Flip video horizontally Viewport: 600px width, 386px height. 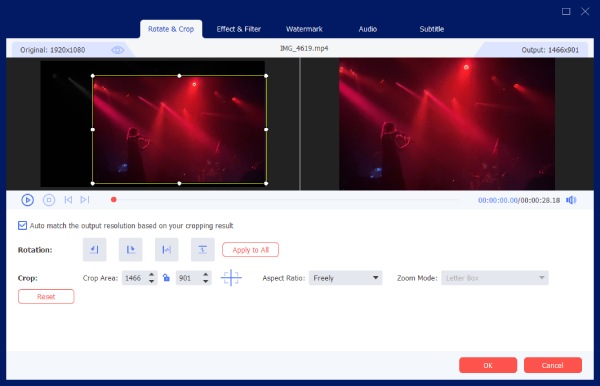166,250
